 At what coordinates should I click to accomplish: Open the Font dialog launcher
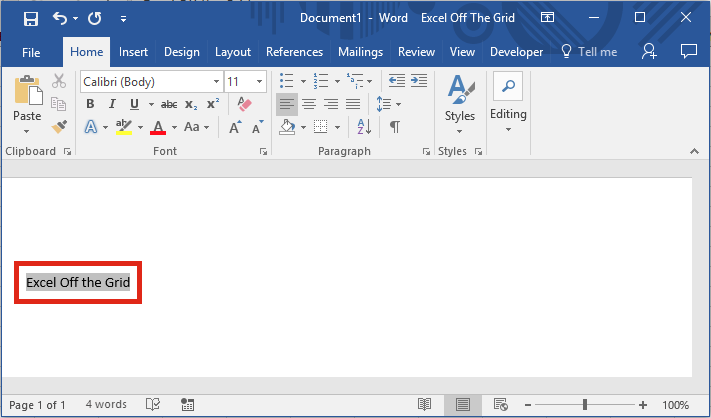tap(263, 151)
